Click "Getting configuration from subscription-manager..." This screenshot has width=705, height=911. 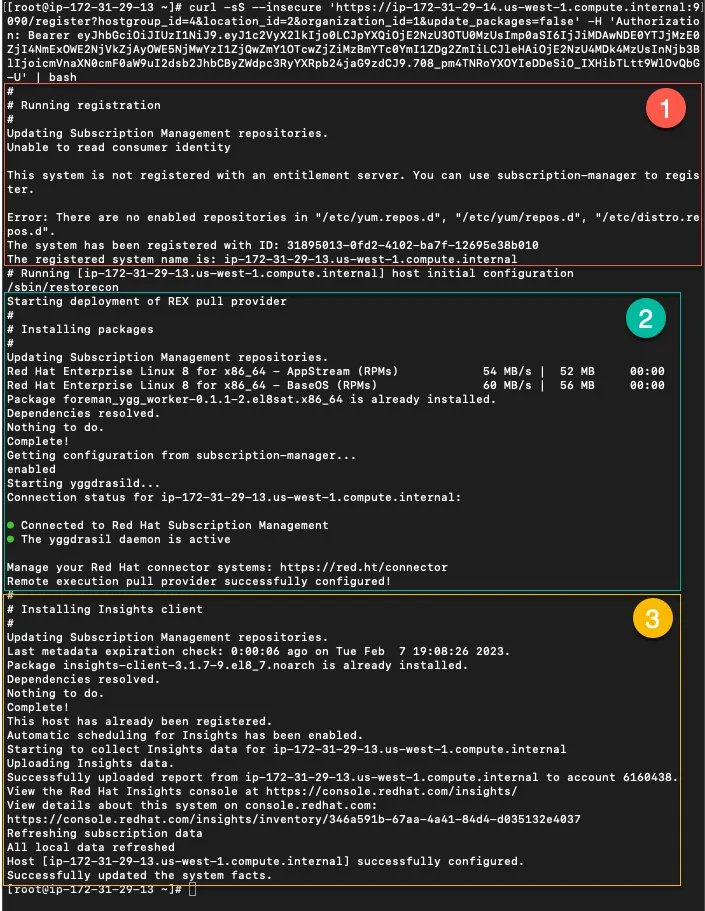point(181,455)
